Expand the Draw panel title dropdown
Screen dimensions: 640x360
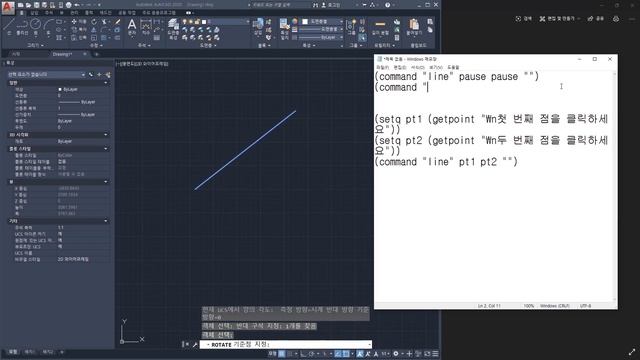click(x=36, y=45)
